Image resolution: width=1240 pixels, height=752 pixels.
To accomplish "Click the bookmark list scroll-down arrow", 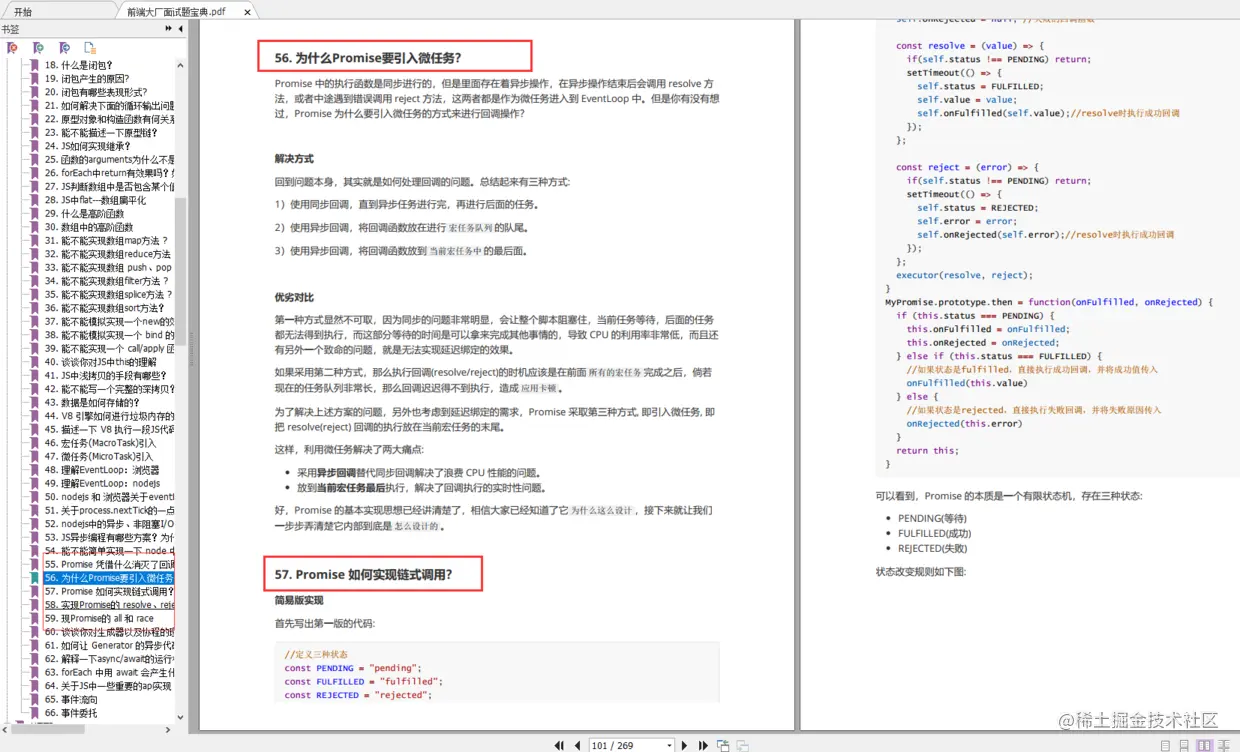I will 181,715.
